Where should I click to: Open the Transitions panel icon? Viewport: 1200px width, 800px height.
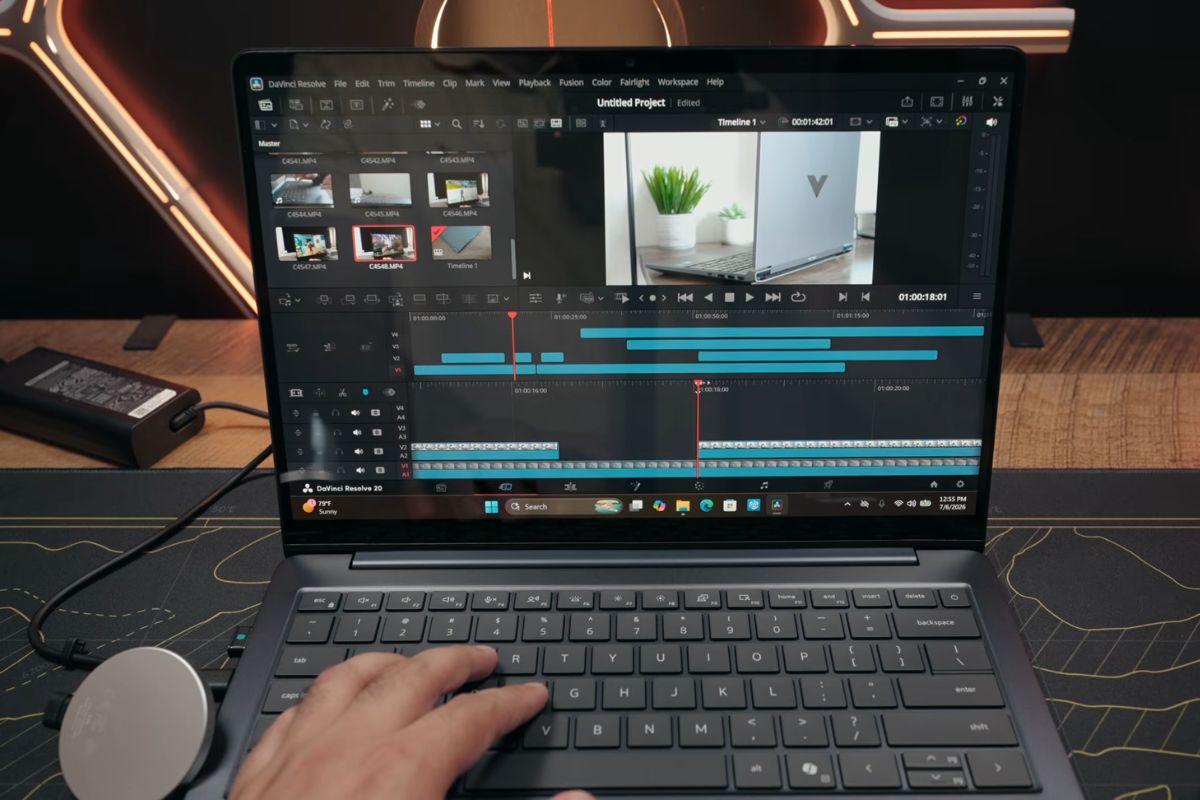click(x=326, y=104)
